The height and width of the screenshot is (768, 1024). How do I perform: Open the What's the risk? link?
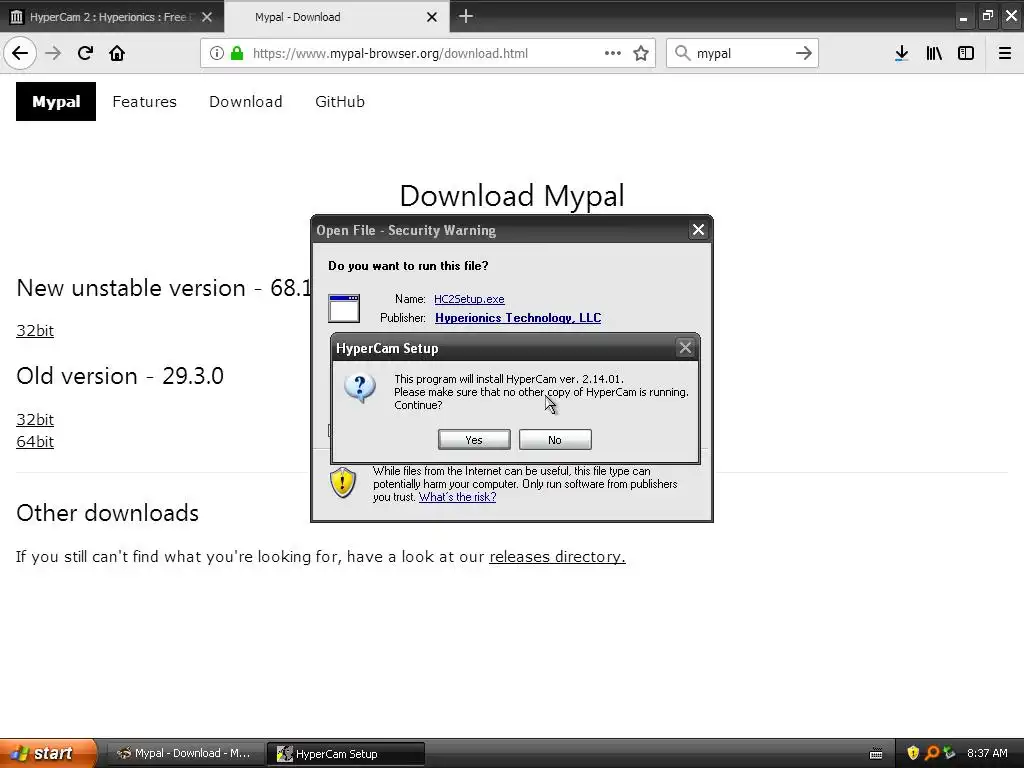pyautogui.click(x=457, y=497)
